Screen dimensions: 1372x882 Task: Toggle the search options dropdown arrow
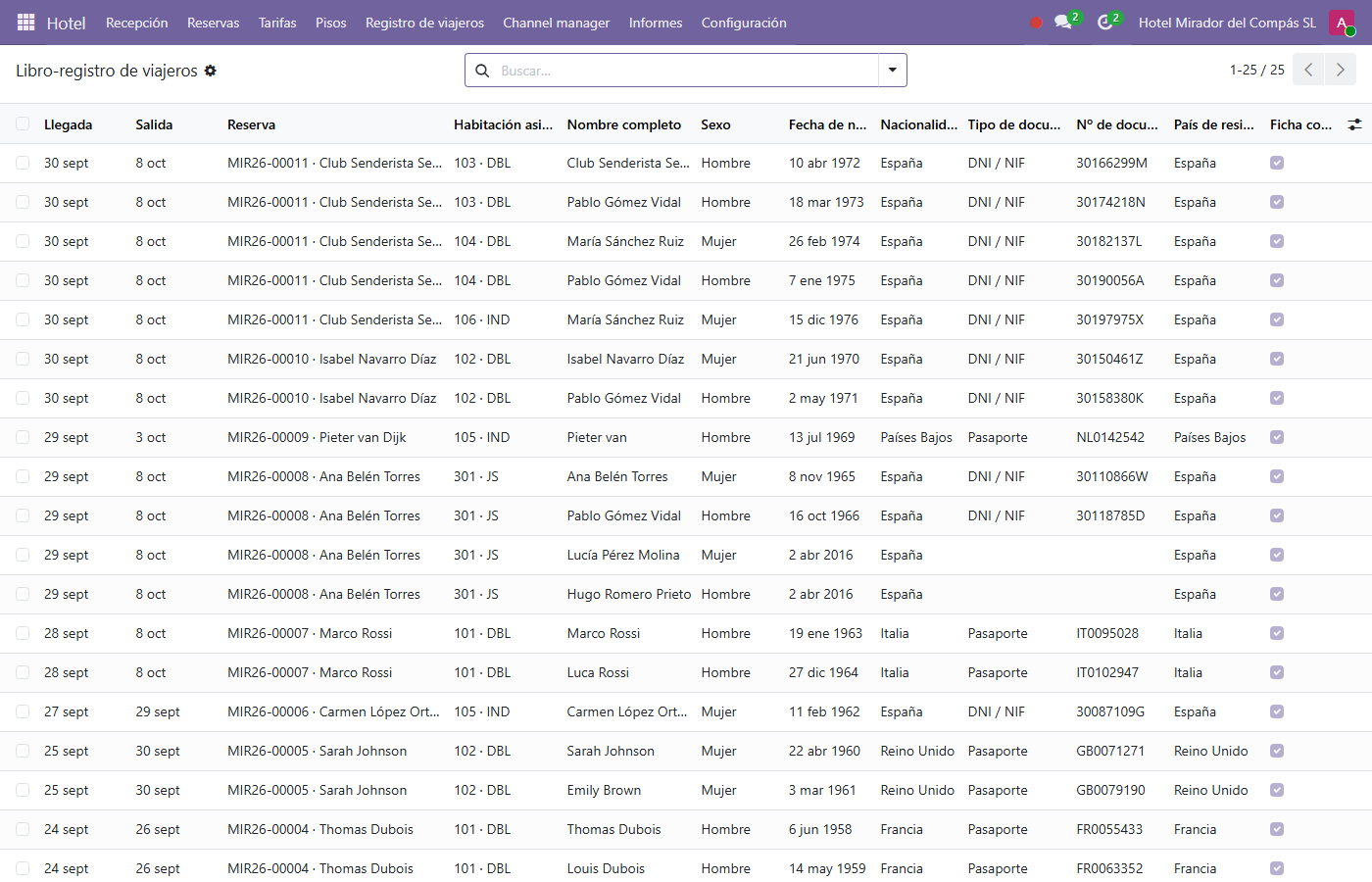click(892, 71)
